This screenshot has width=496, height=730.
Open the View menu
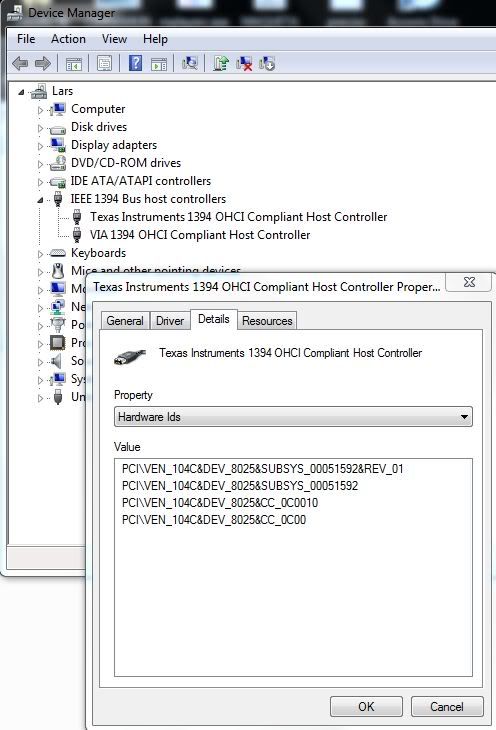coord(115,39)
